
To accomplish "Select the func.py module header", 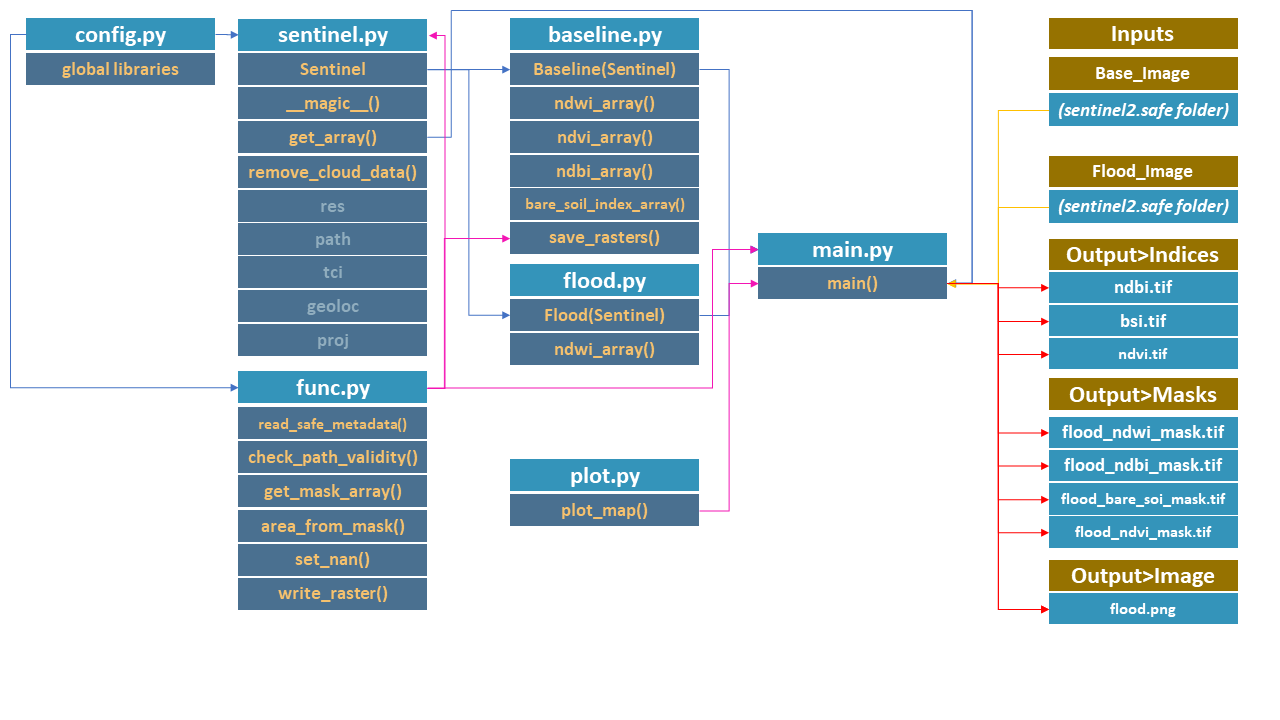I will point(332,387).
